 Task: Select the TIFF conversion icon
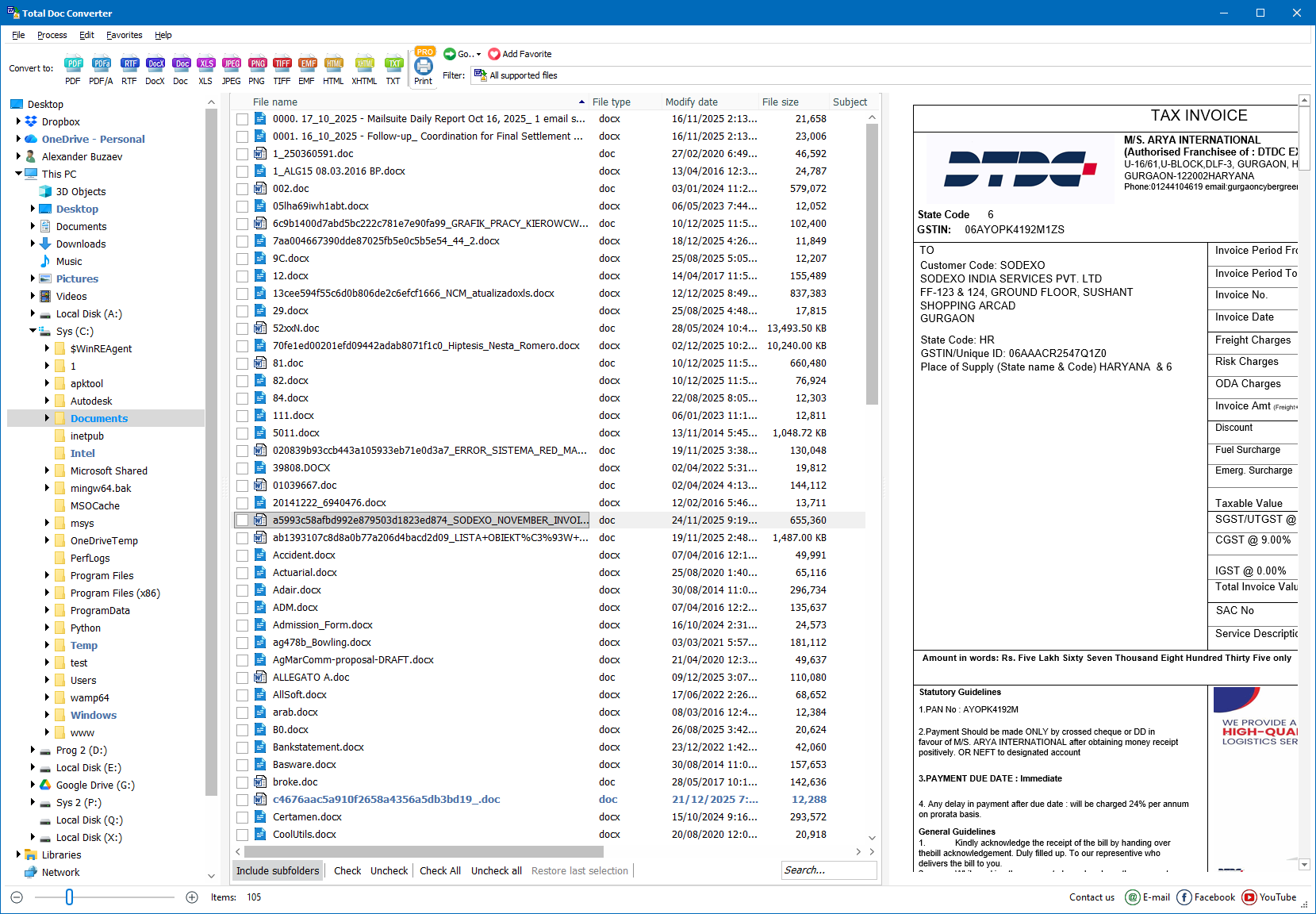click(x=282, y=68)
